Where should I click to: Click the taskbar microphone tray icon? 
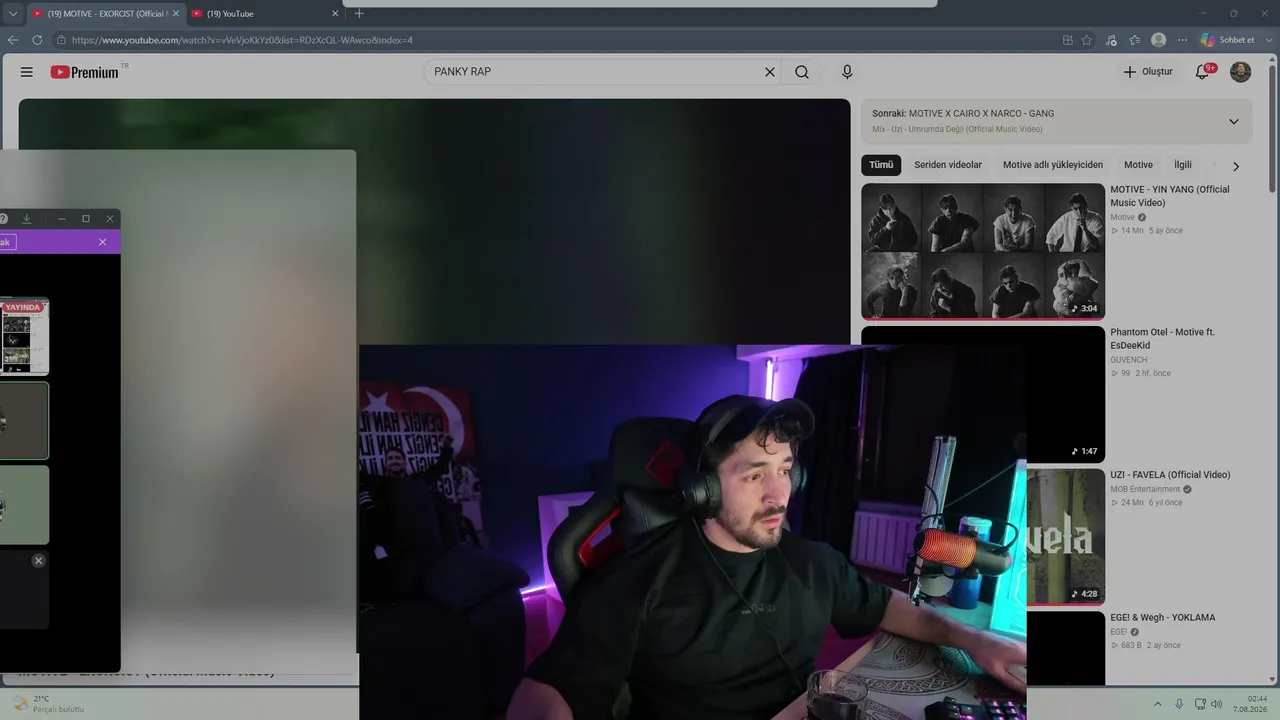click(1179, 704)
